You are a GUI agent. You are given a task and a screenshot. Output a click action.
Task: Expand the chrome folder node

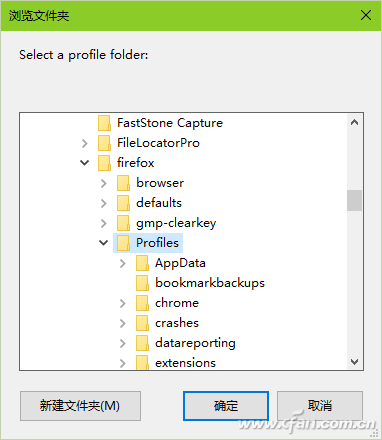123,303
